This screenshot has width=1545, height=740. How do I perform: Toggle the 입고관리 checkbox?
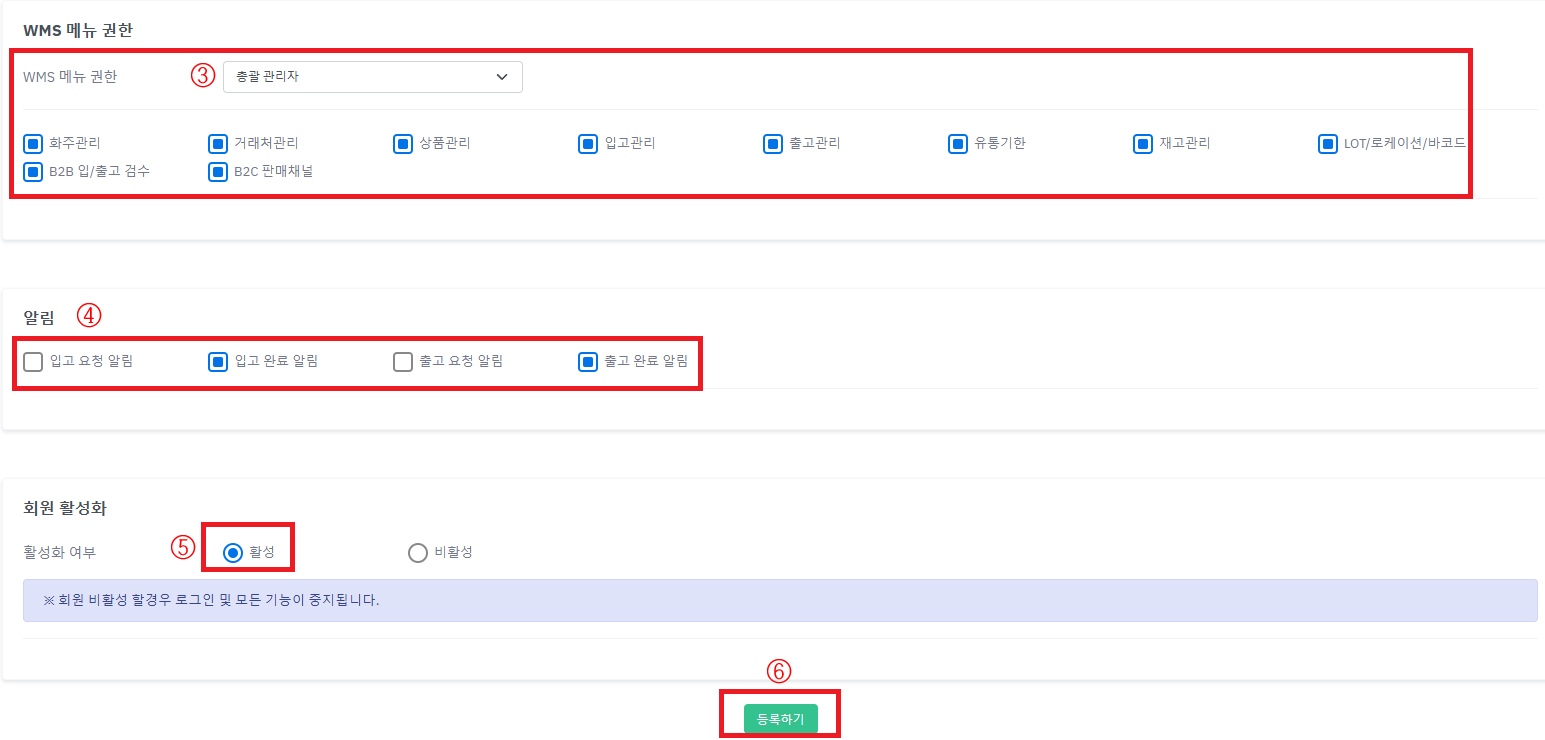(x=588, y=144)
